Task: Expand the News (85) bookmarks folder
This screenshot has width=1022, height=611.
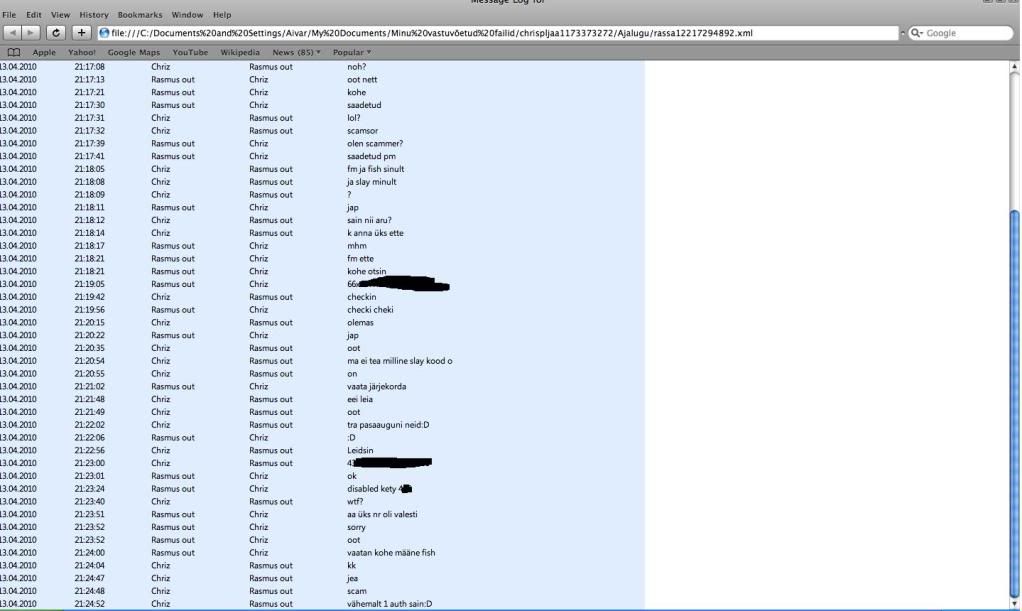Action: 296,52
